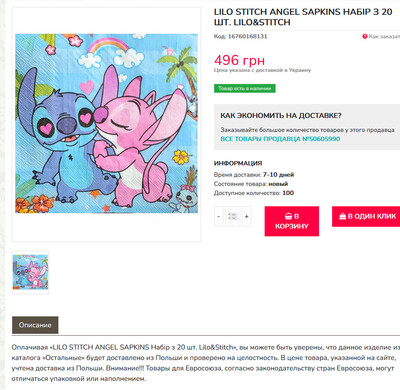Click 'Как экономить на доставке?' heading
The image size is (400, 390).
point(281,116)
